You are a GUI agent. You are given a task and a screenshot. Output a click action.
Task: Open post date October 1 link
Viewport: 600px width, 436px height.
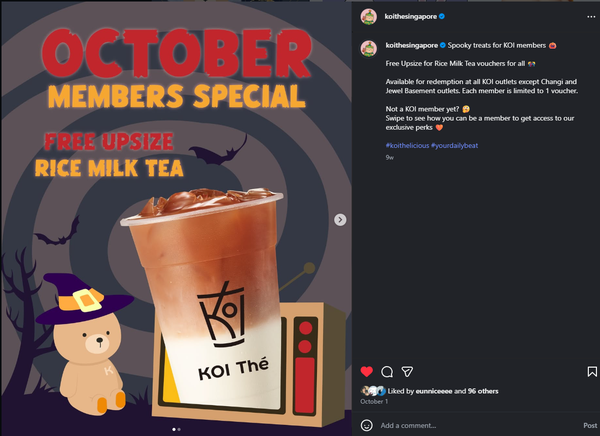tap(374, 402)
